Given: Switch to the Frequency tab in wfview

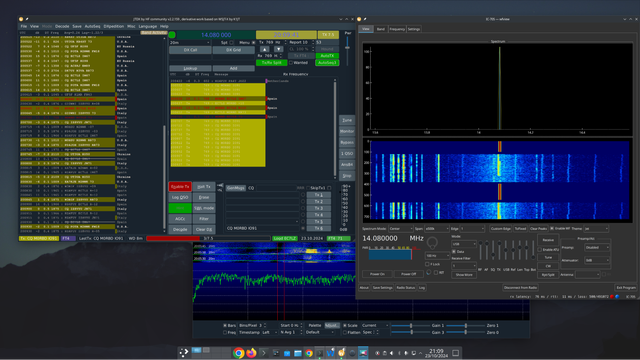Looking at the screenshot, I should 397,29.
